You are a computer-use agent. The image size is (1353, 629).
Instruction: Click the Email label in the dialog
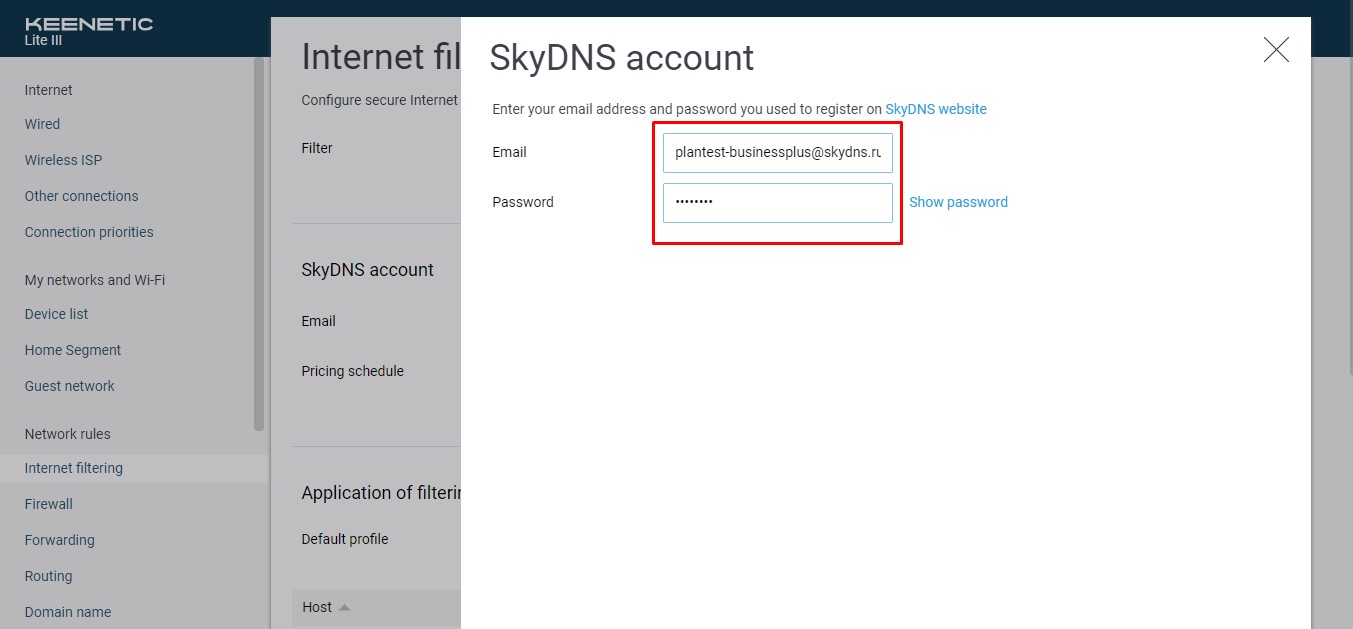(509, 152)
